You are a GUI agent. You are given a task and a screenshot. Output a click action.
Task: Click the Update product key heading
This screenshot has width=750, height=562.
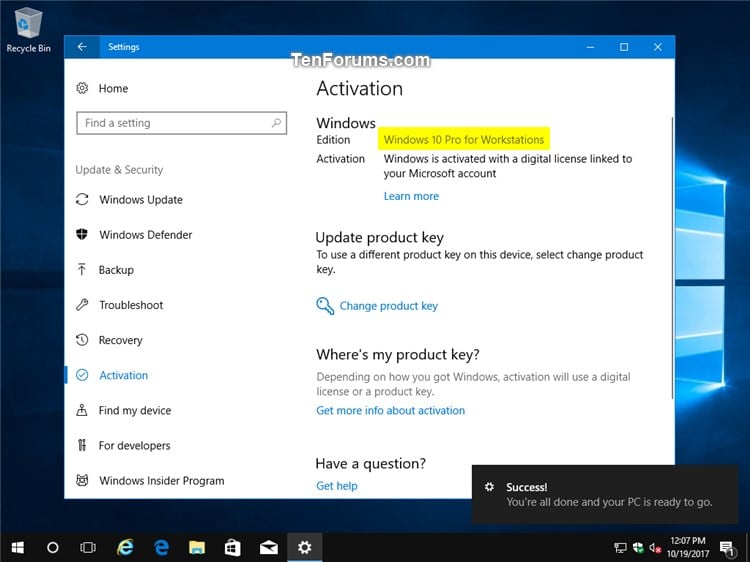coord(380,237)
